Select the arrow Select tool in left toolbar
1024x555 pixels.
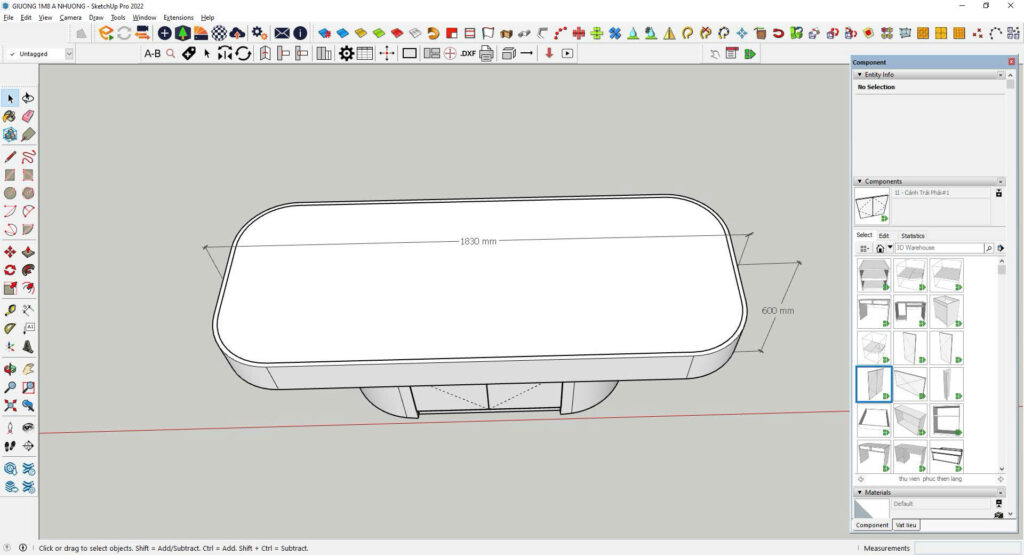tap(10, 98)
